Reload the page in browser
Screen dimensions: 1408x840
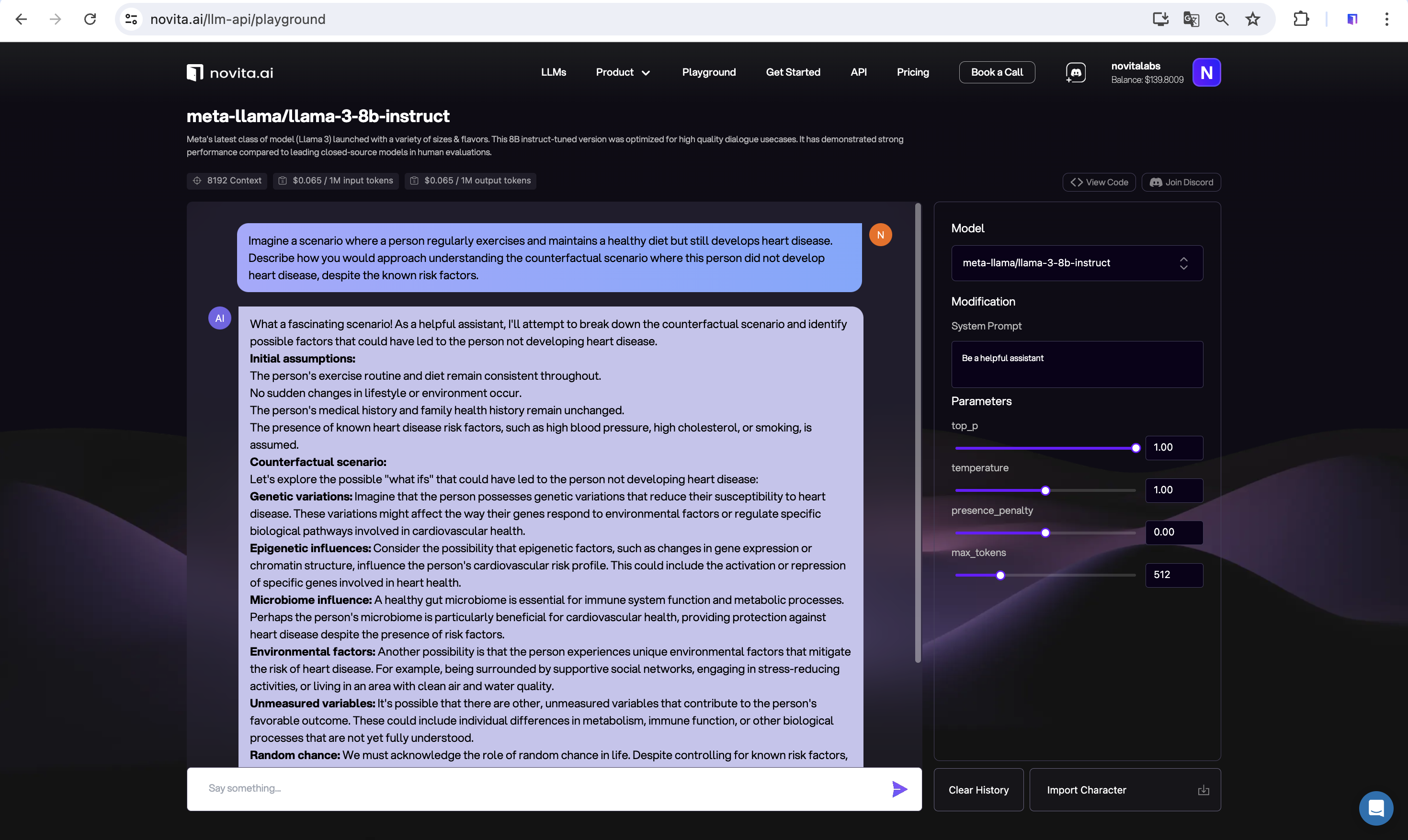pyautogui.click(x=90, y=19)
